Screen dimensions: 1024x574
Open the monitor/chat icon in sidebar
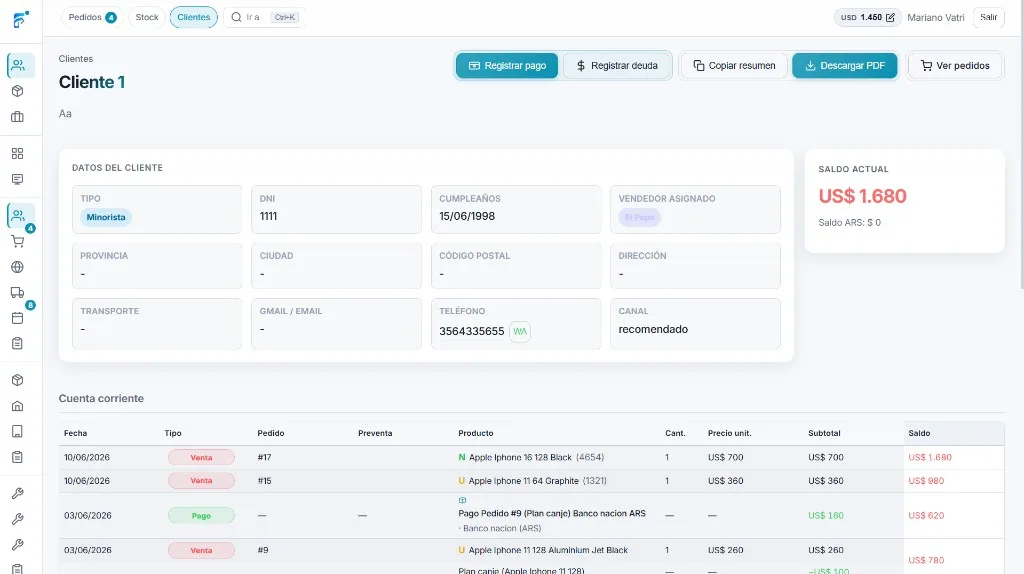(x=18, y=179)
